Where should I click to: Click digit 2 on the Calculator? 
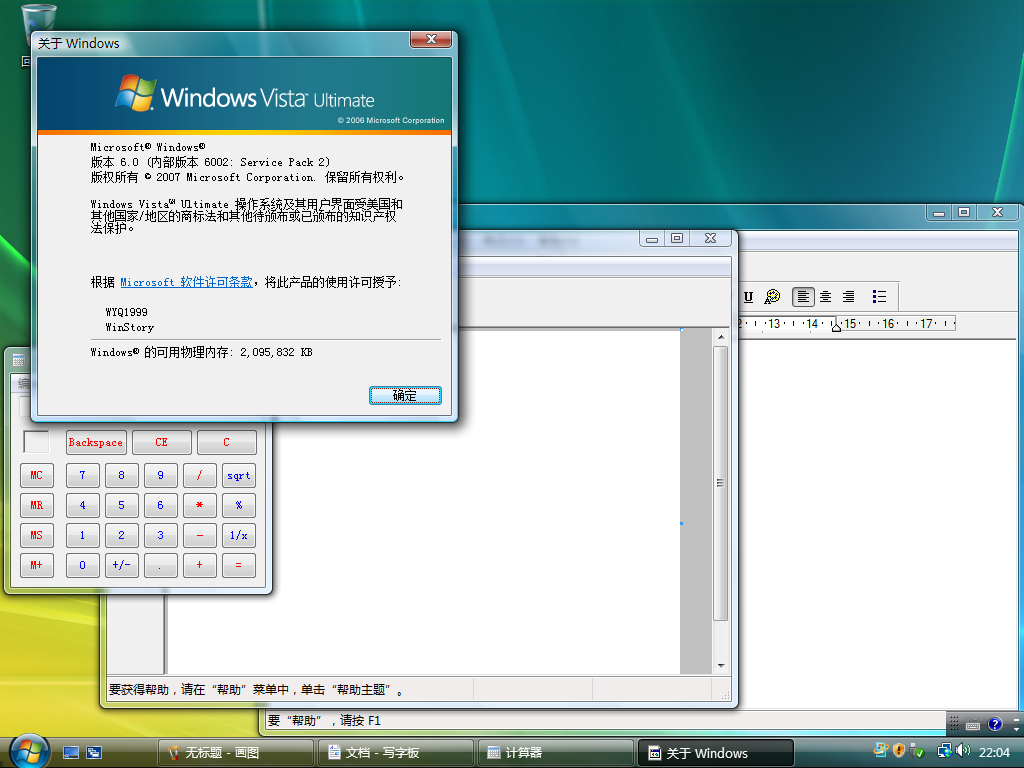click(121, 536)
